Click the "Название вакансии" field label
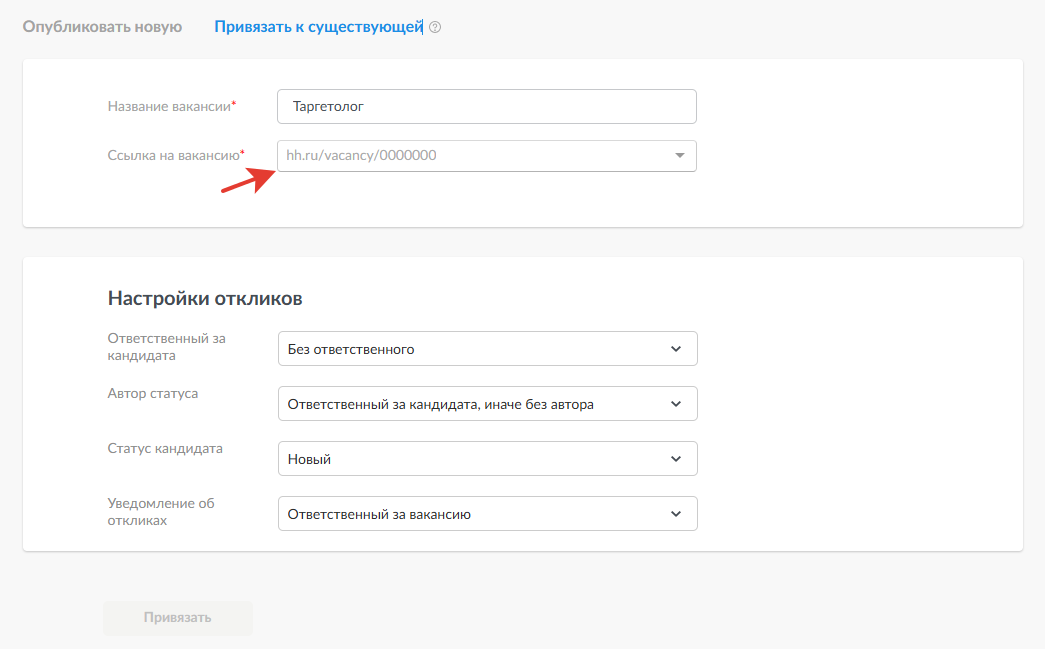The image size is (1045, 649). tap(169, 106)
